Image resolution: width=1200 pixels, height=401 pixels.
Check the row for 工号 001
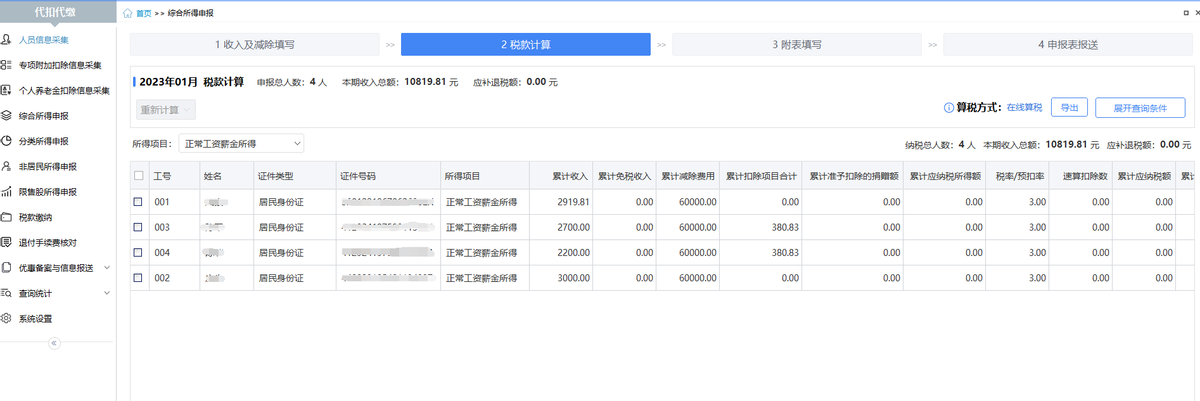point(139,202)
